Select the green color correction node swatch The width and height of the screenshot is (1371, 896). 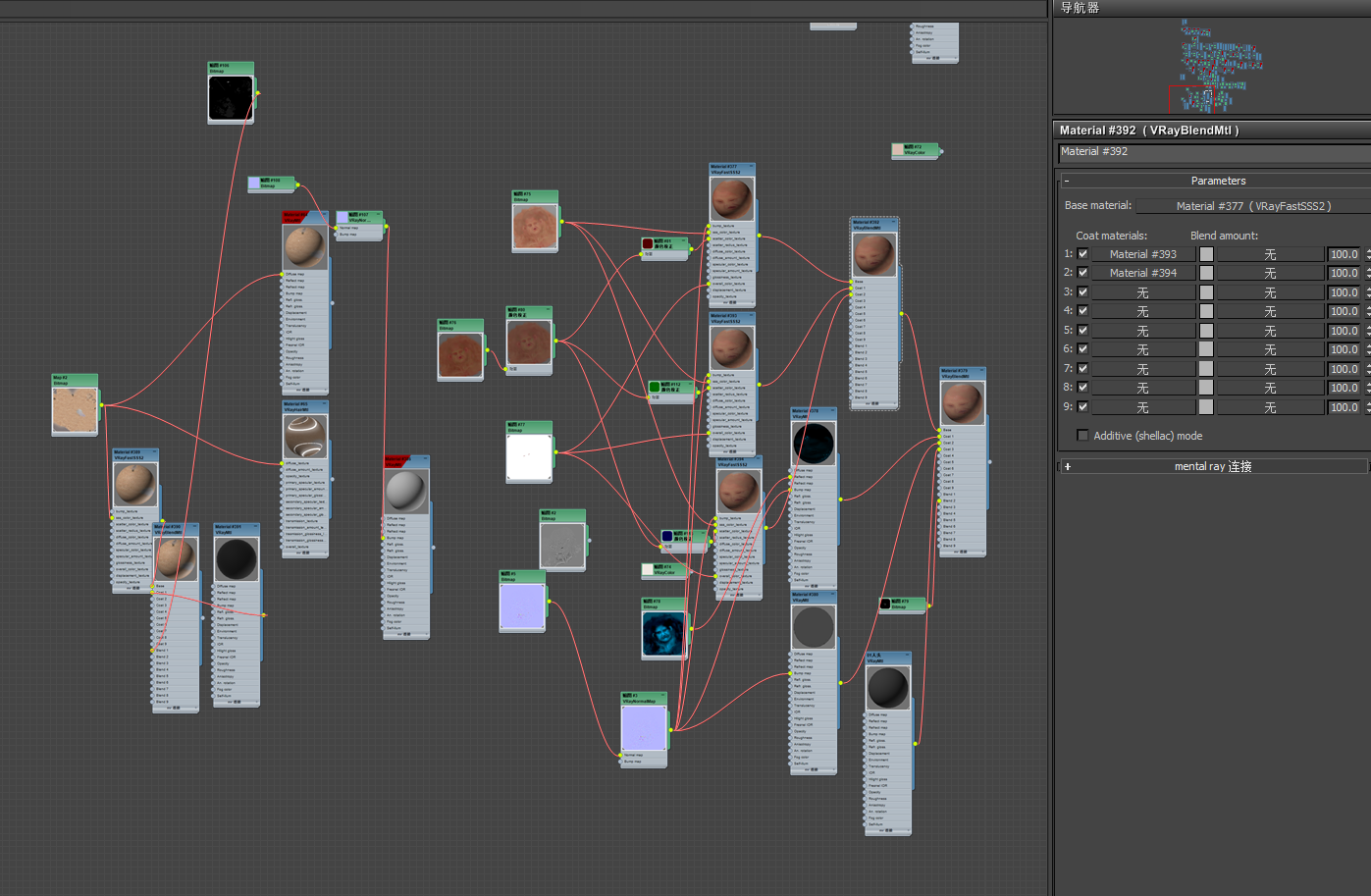(655, 387)
